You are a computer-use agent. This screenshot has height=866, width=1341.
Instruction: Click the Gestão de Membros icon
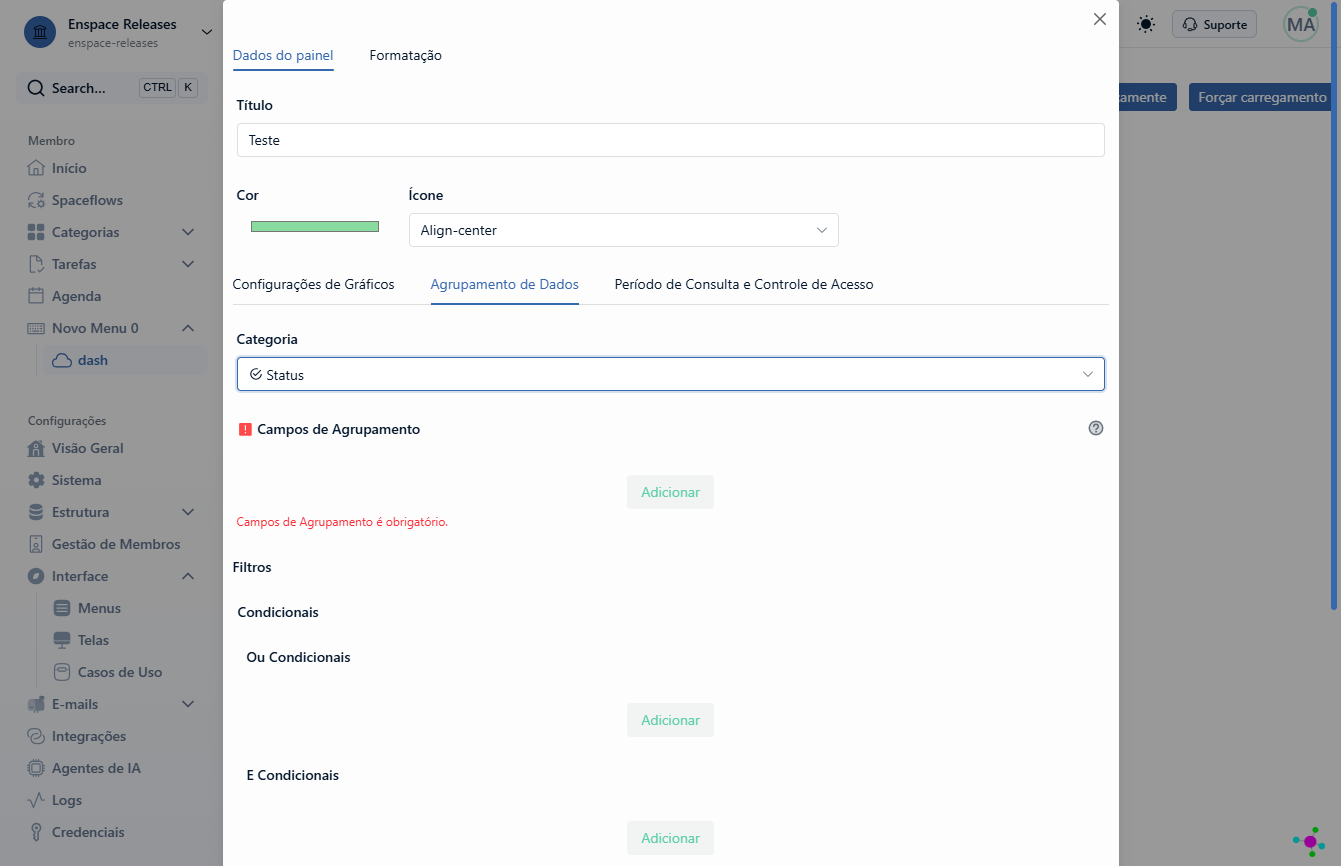[x=36, y=544]
